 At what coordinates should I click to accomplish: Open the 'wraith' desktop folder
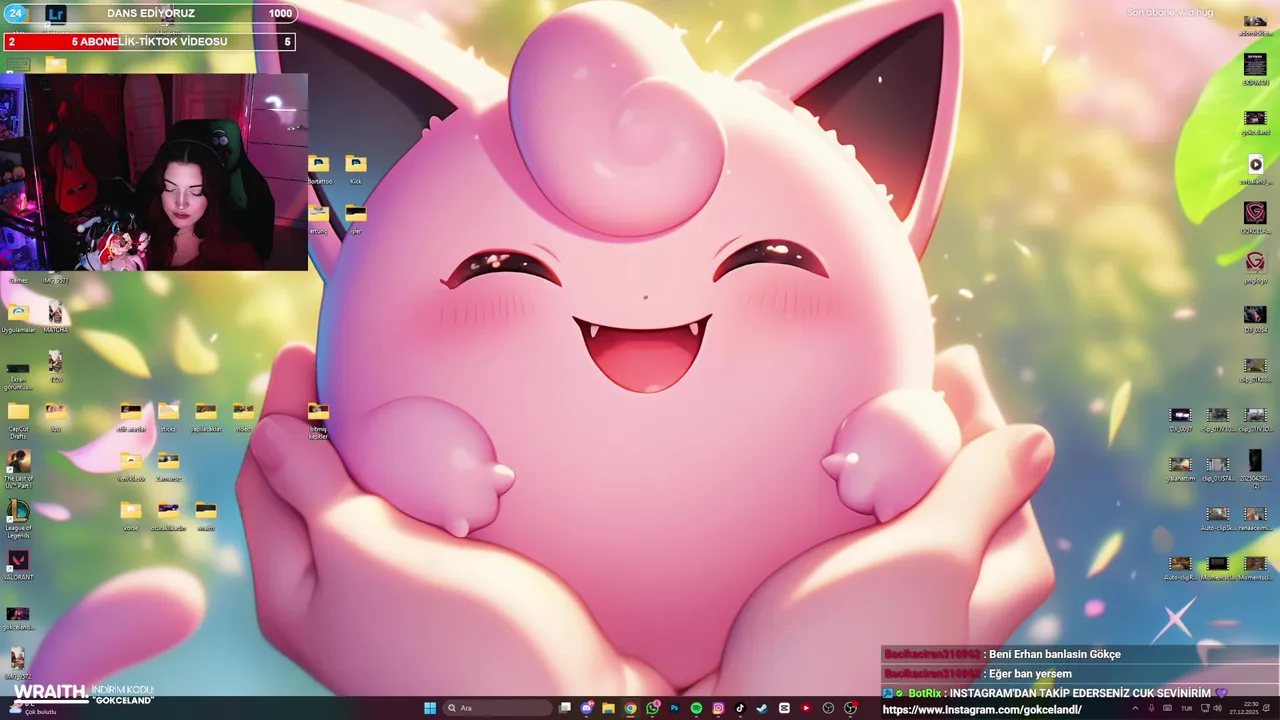(206, 516)
